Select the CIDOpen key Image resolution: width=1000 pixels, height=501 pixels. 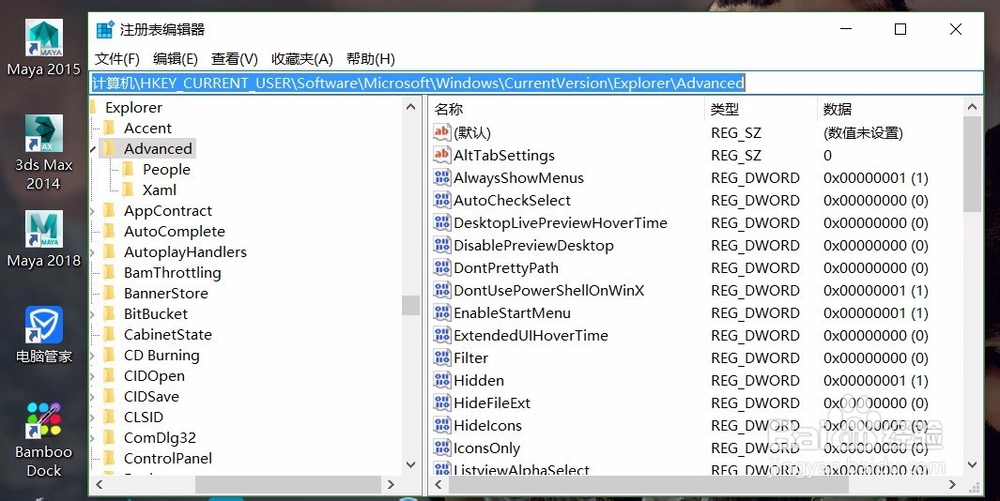coord(154,376)
